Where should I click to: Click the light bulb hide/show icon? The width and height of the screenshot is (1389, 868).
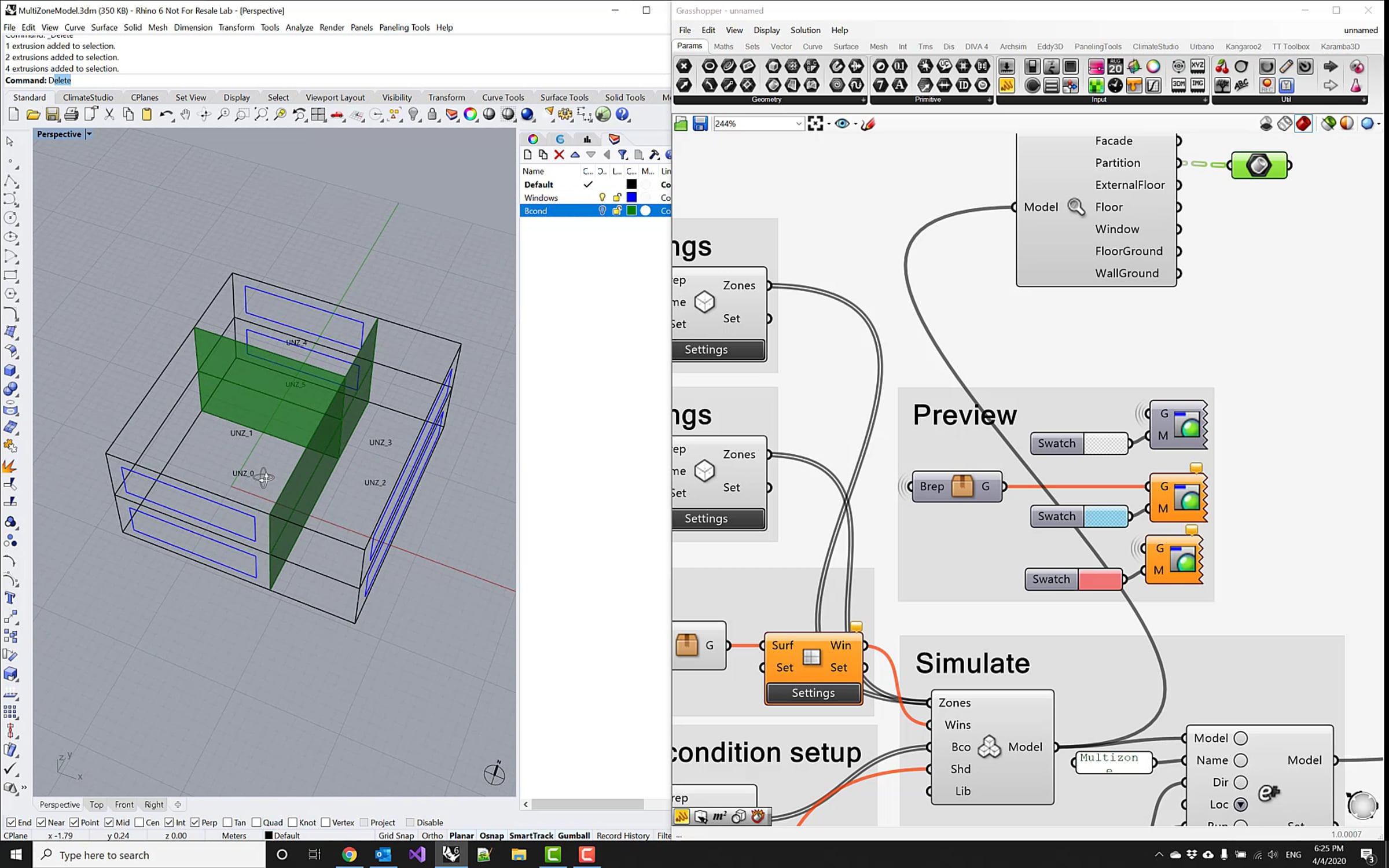[x=413, y=115]
